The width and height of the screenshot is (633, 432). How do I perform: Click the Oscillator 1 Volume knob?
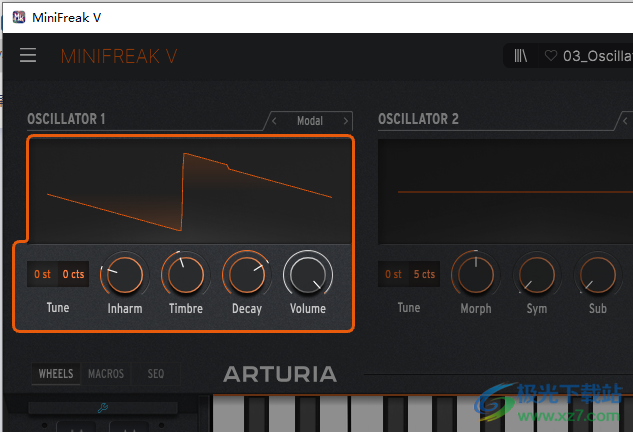308,275
